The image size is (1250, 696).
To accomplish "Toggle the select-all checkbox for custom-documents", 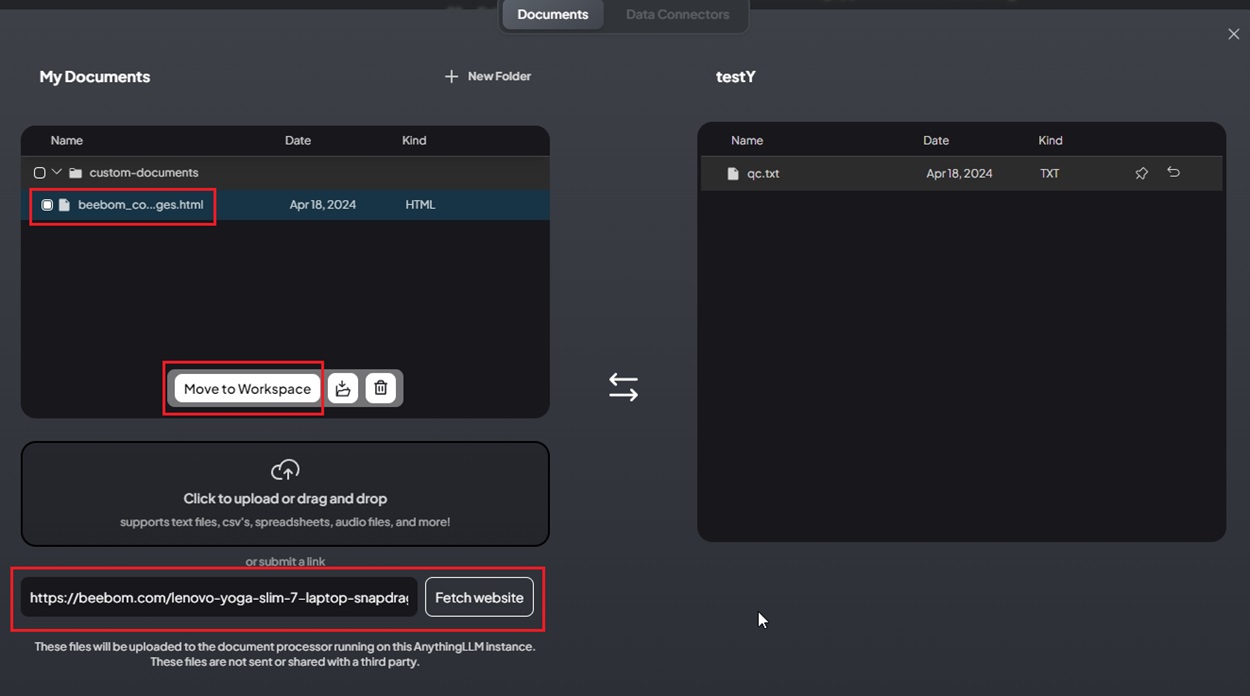I will coord(39,172).
